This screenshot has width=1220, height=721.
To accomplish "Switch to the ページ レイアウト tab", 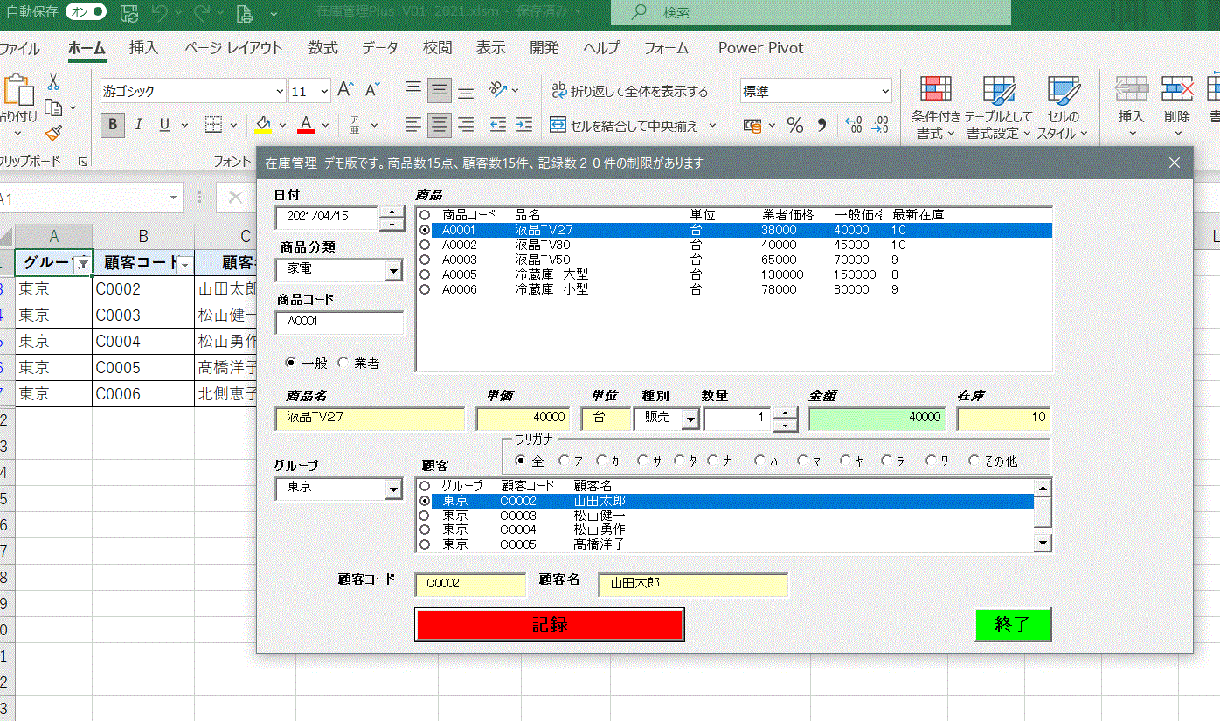I will coord(233,48).
